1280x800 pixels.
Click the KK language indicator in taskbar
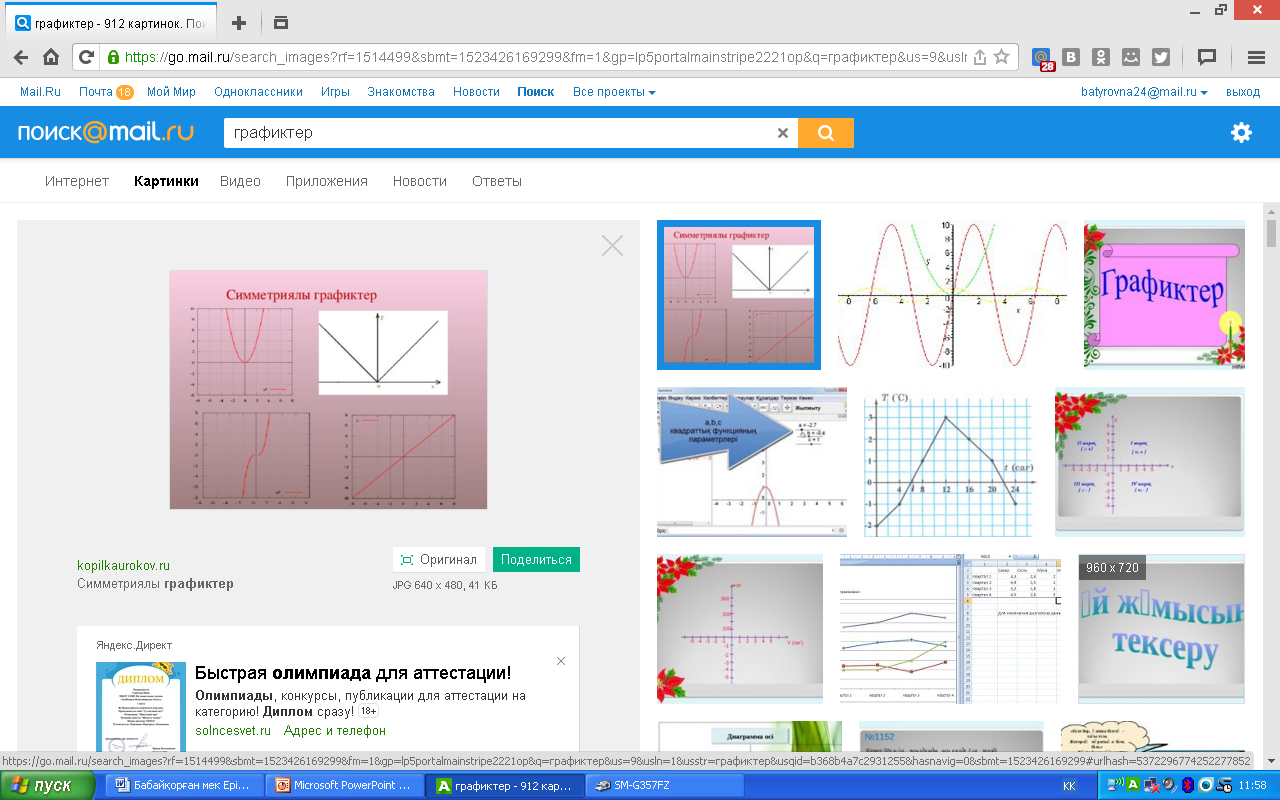(1069, 786)
